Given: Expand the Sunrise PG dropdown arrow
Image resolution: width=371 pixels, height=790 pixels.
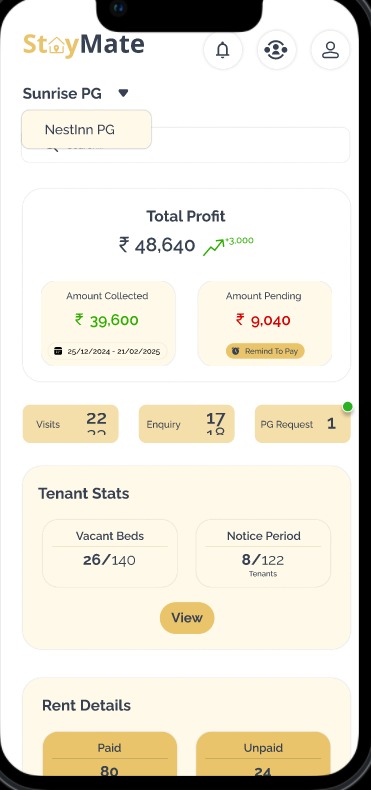Looking at the screenshot, I should pos(123,93).
